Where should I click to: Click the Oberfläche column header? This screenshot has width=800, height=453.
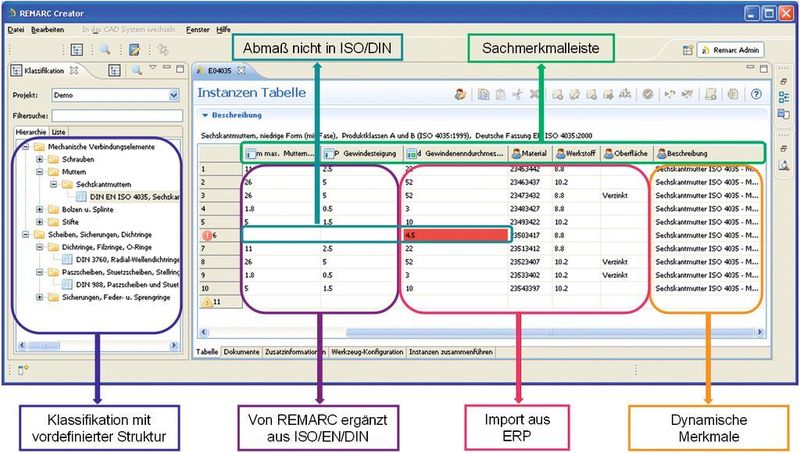tap(627, 153)
